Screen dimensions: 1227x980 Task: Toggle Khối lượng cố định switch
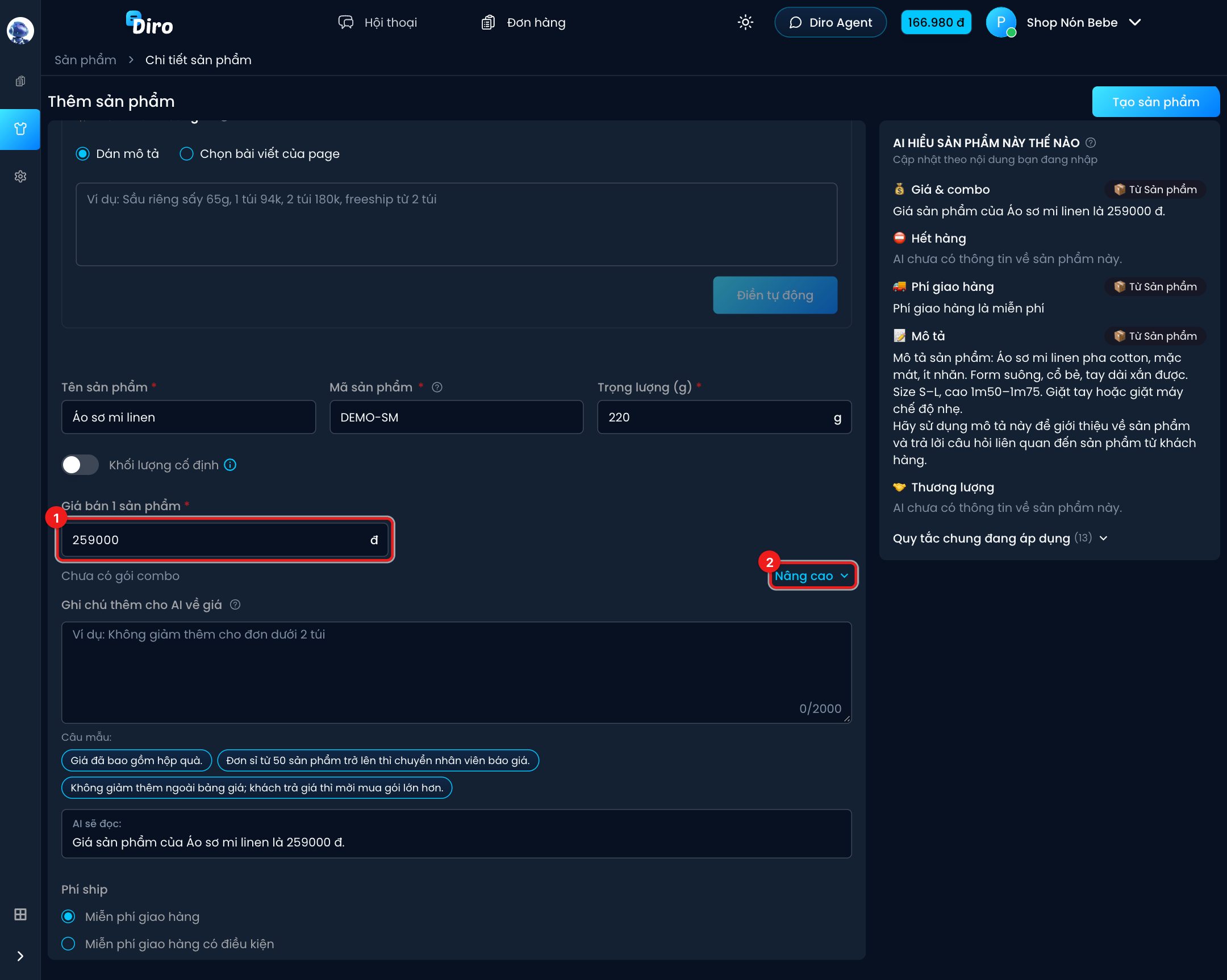80,465
